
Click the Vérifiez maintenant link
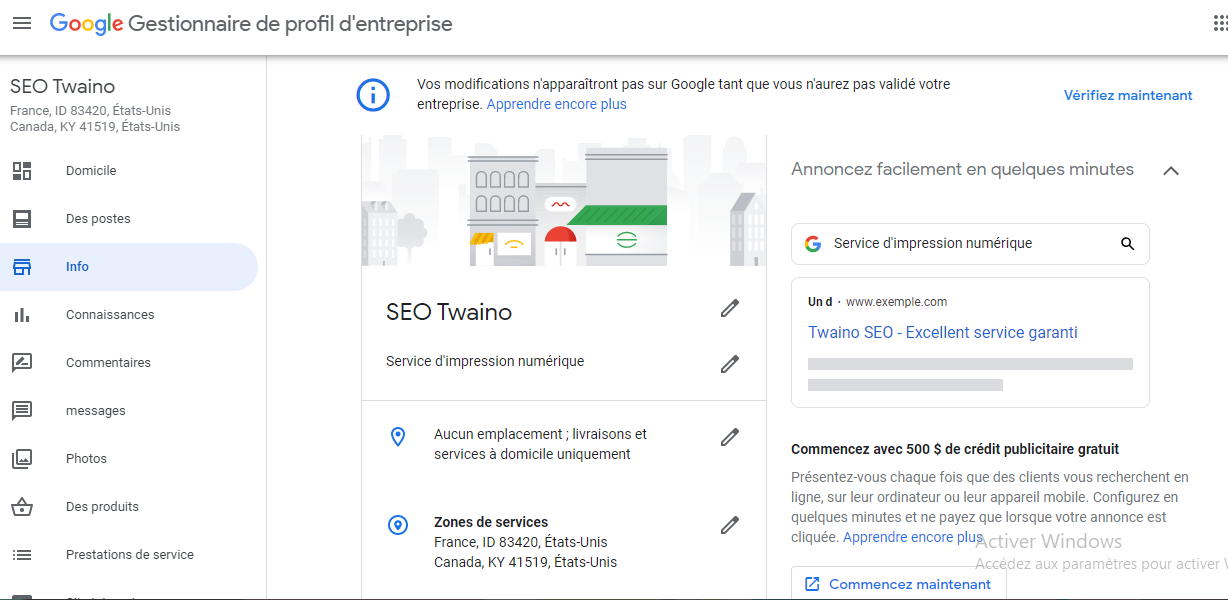(x=1128, y=96)
